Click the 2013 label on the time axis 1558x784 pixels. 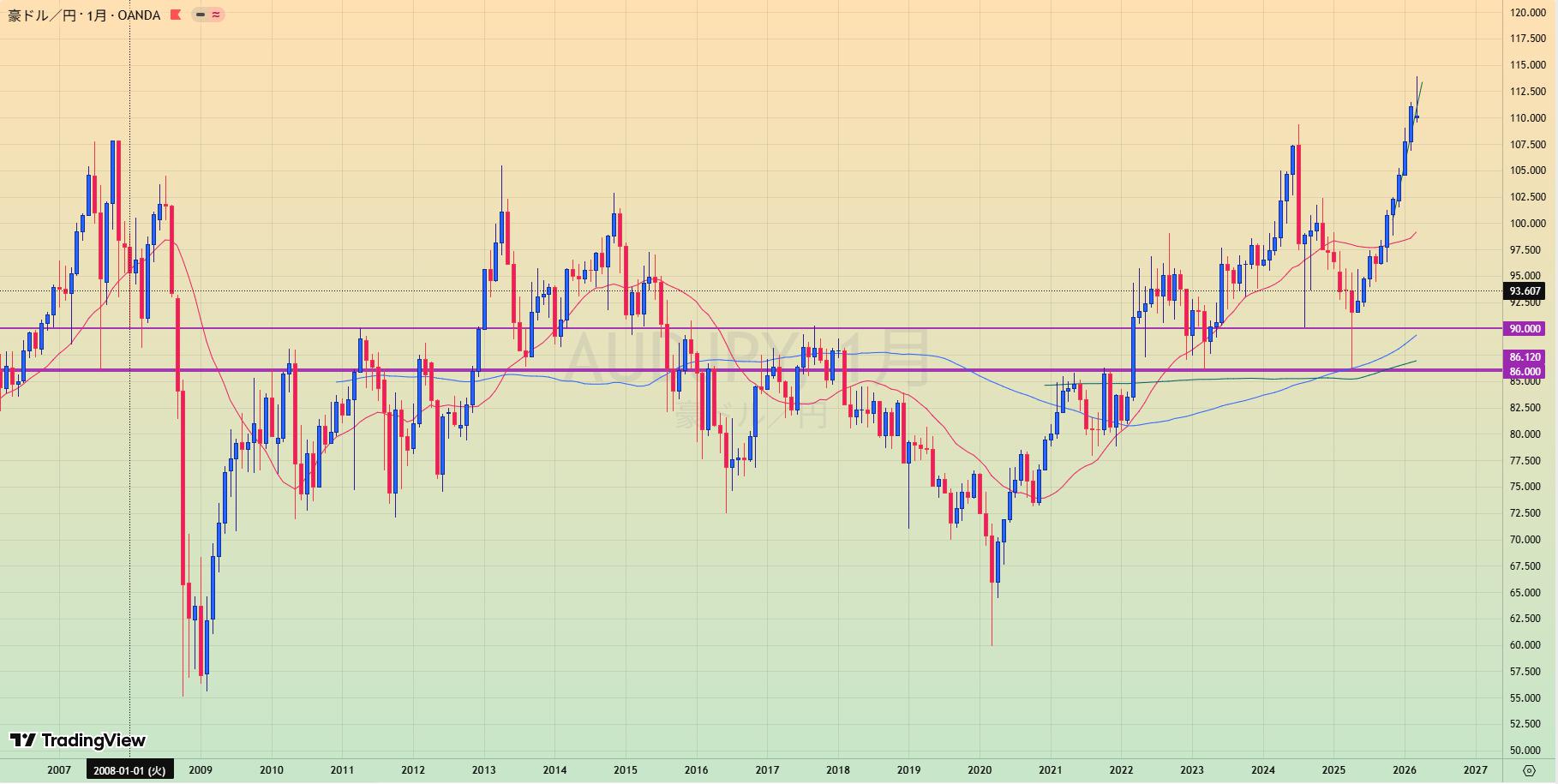484,770
